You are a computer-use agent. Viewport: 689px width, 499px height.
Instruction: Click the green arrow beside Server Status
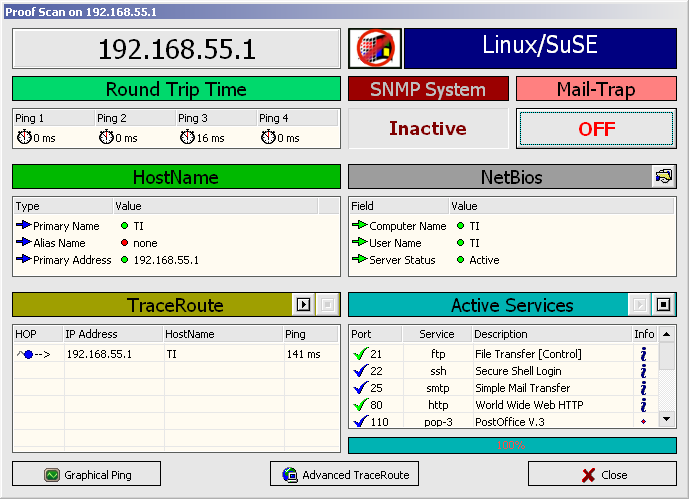359,259
